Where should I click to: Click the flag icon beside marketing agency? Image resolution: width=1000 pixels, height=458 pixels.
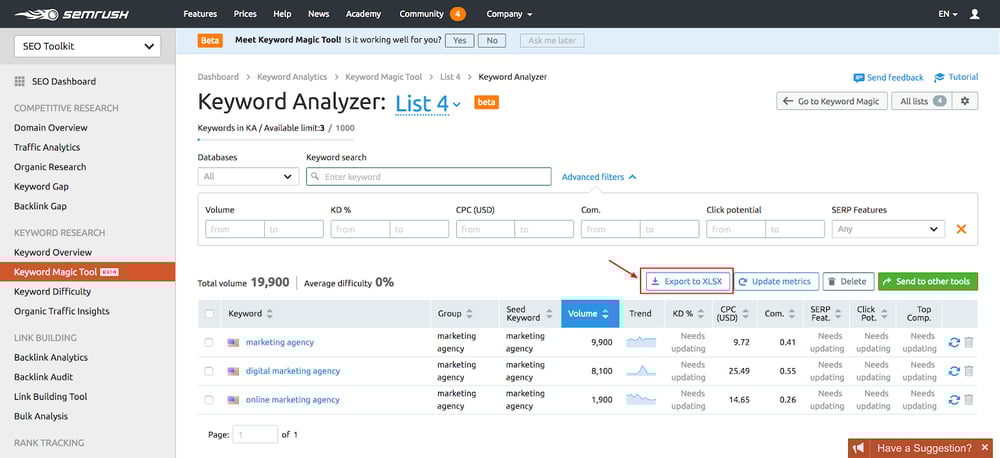tap(233, 343)
